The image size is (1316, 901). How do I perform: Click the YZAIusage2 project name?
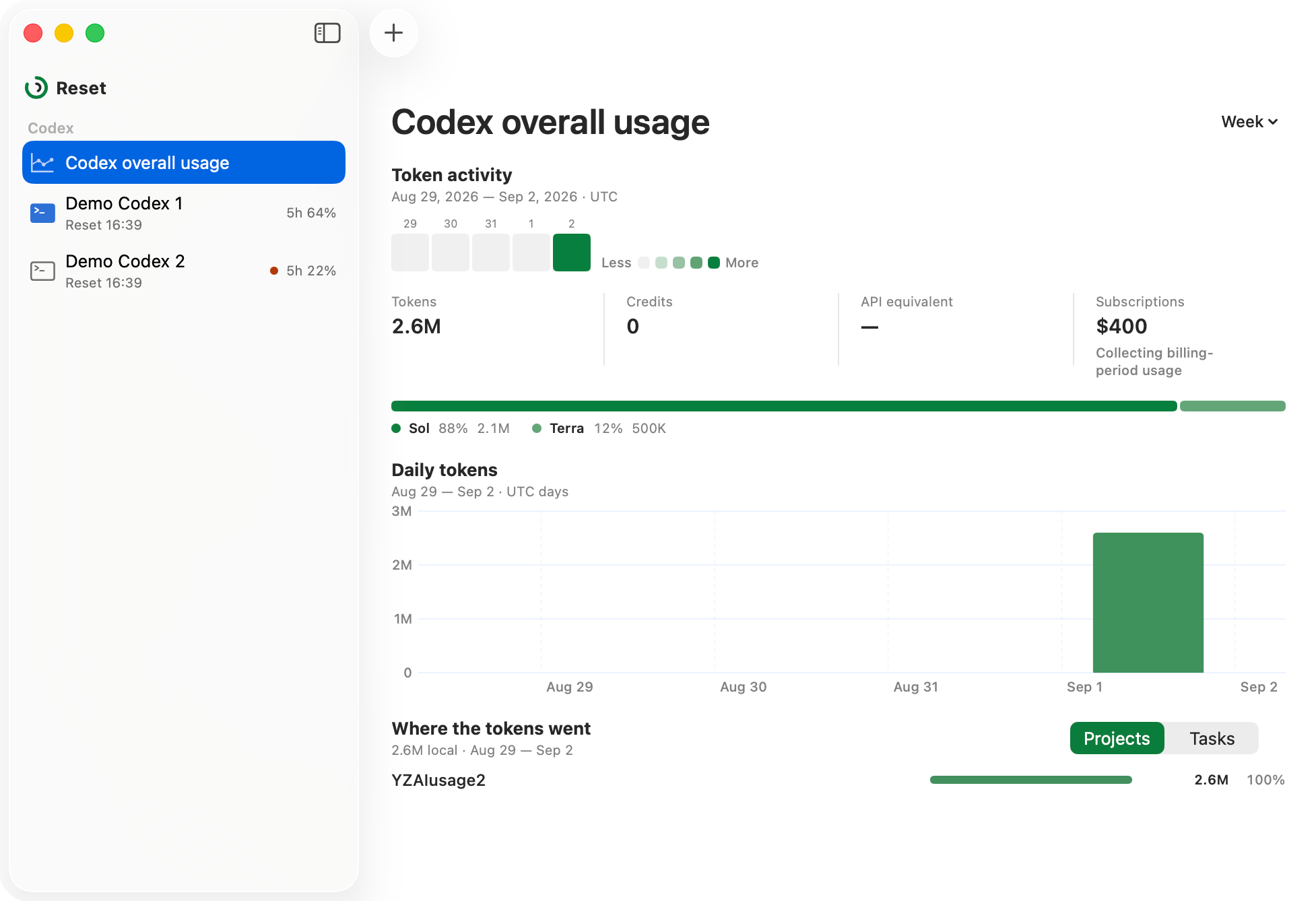click(x=438, y=780)
